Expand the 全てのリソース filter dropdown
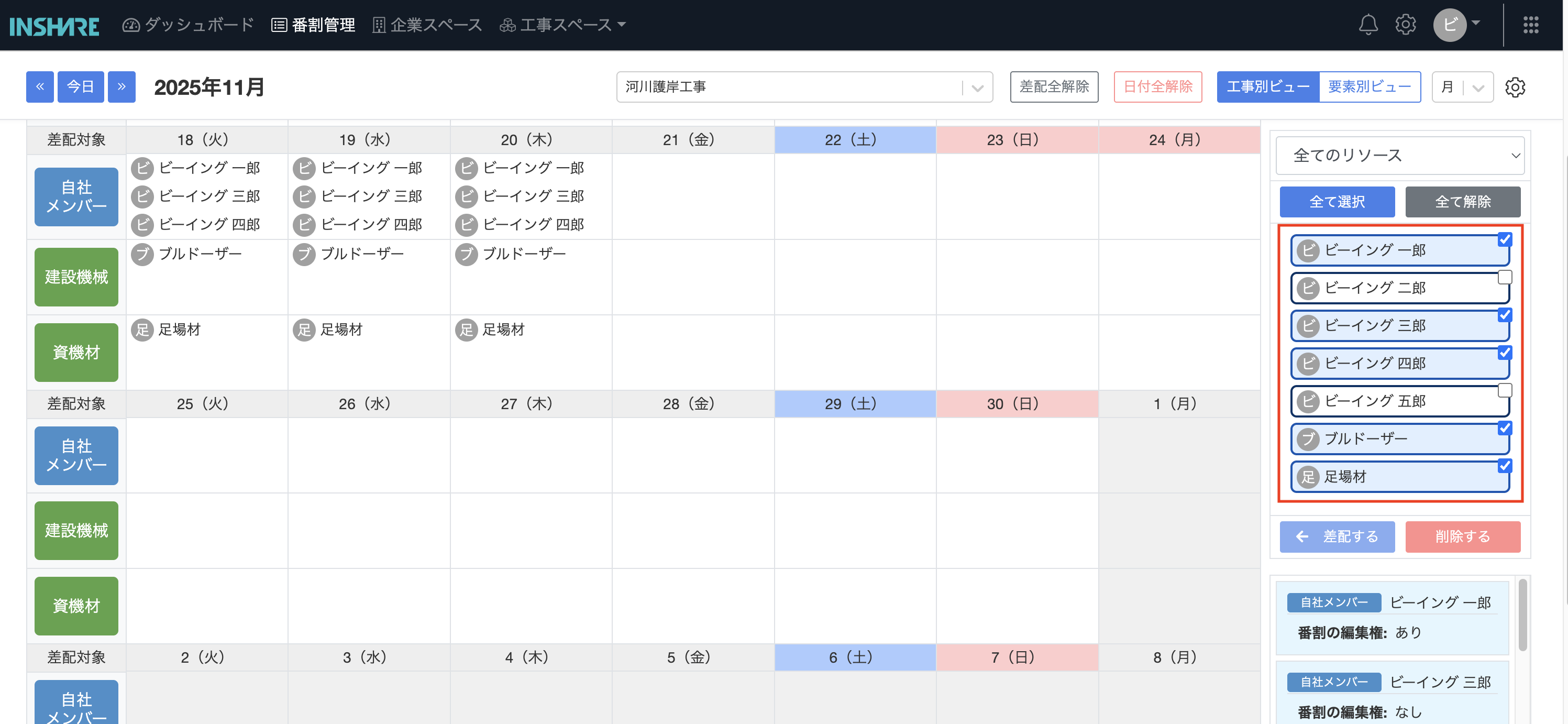The height and width of the screenshot is (724, 1568). [1399, 155]
